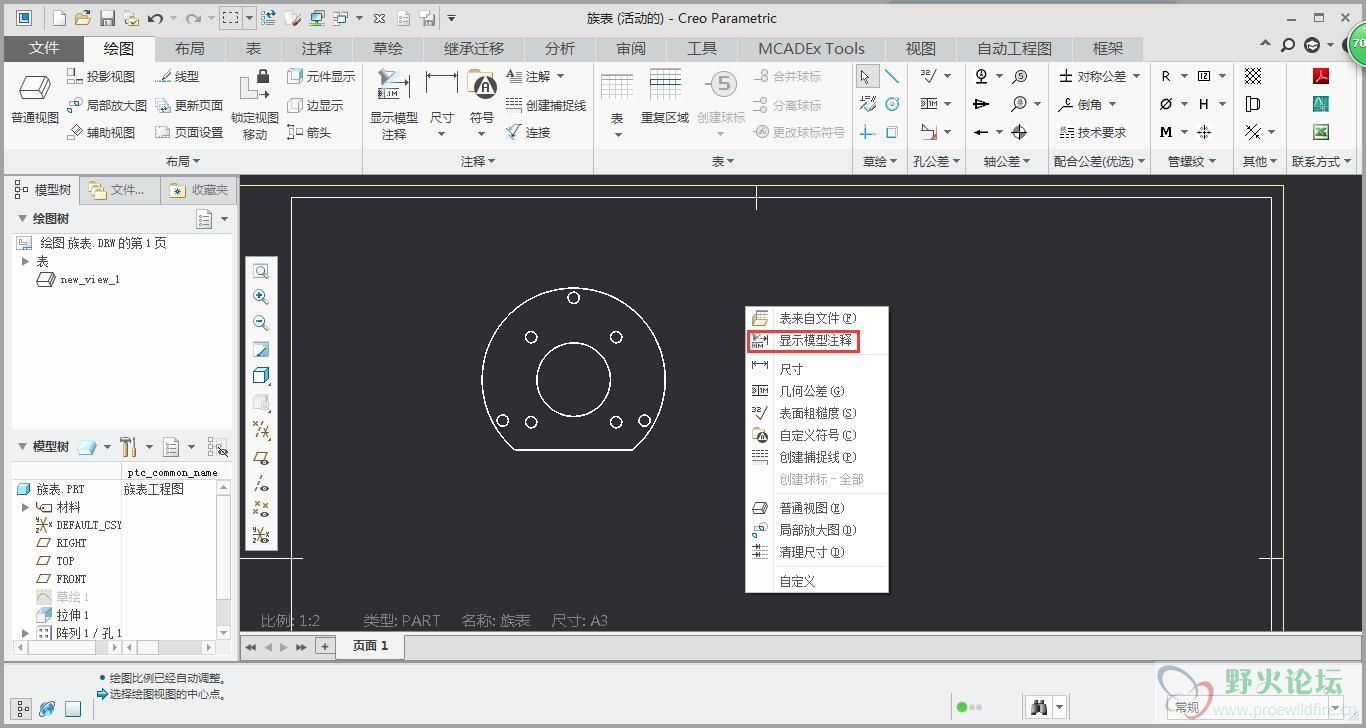Click the 元件显示 button in ribbon
The image size is (1366, 728).
(x=321, y=76)
